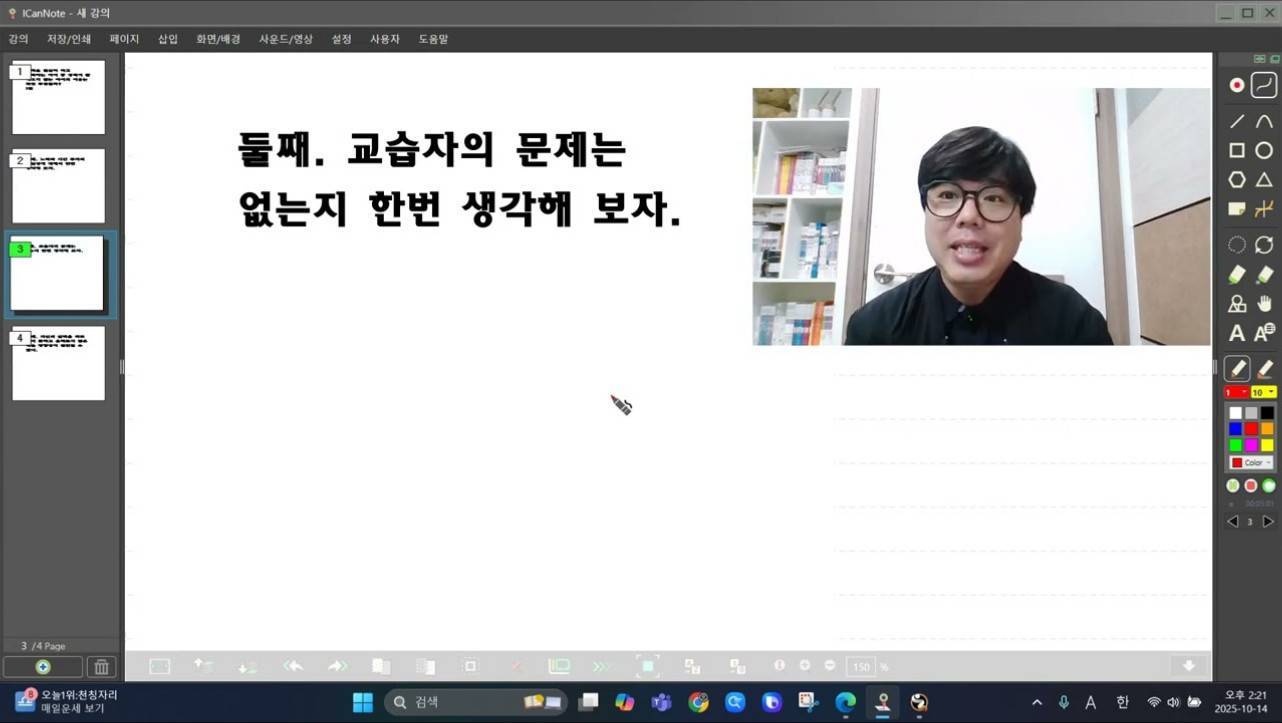Open the red pen number dropdown
This screenshot has height=723, width=1282.
pos(1237,392)
